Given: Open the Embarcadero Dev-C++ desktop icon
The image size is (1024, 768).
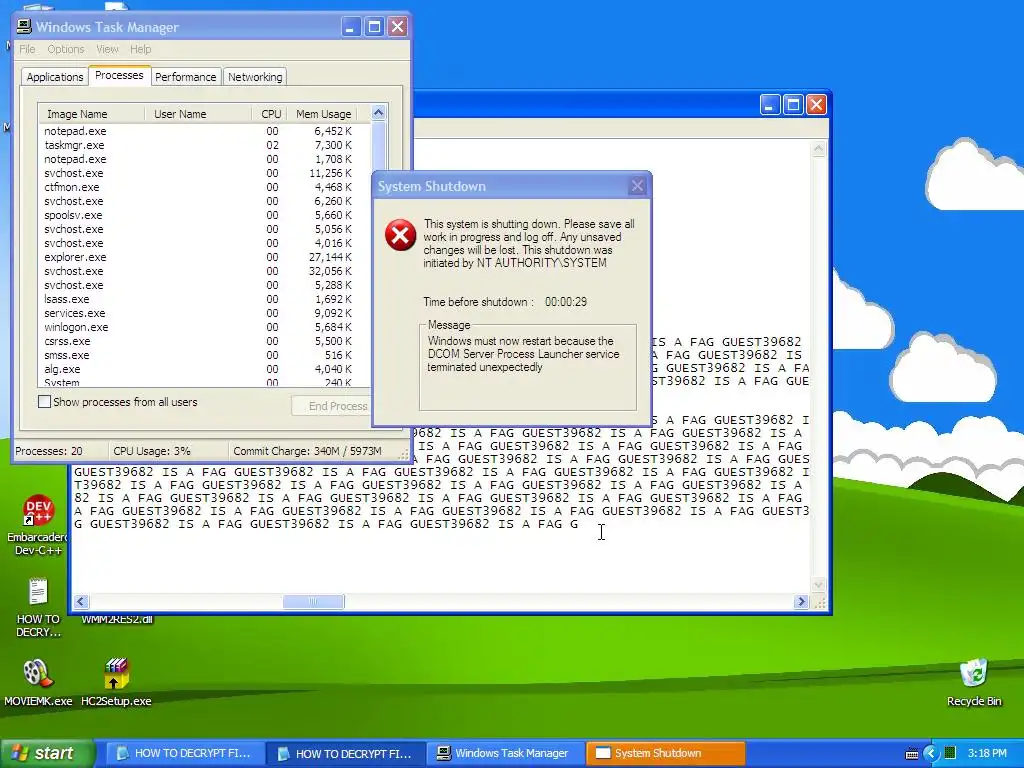Looking at the screenshot, I should (x=38, y=526).
